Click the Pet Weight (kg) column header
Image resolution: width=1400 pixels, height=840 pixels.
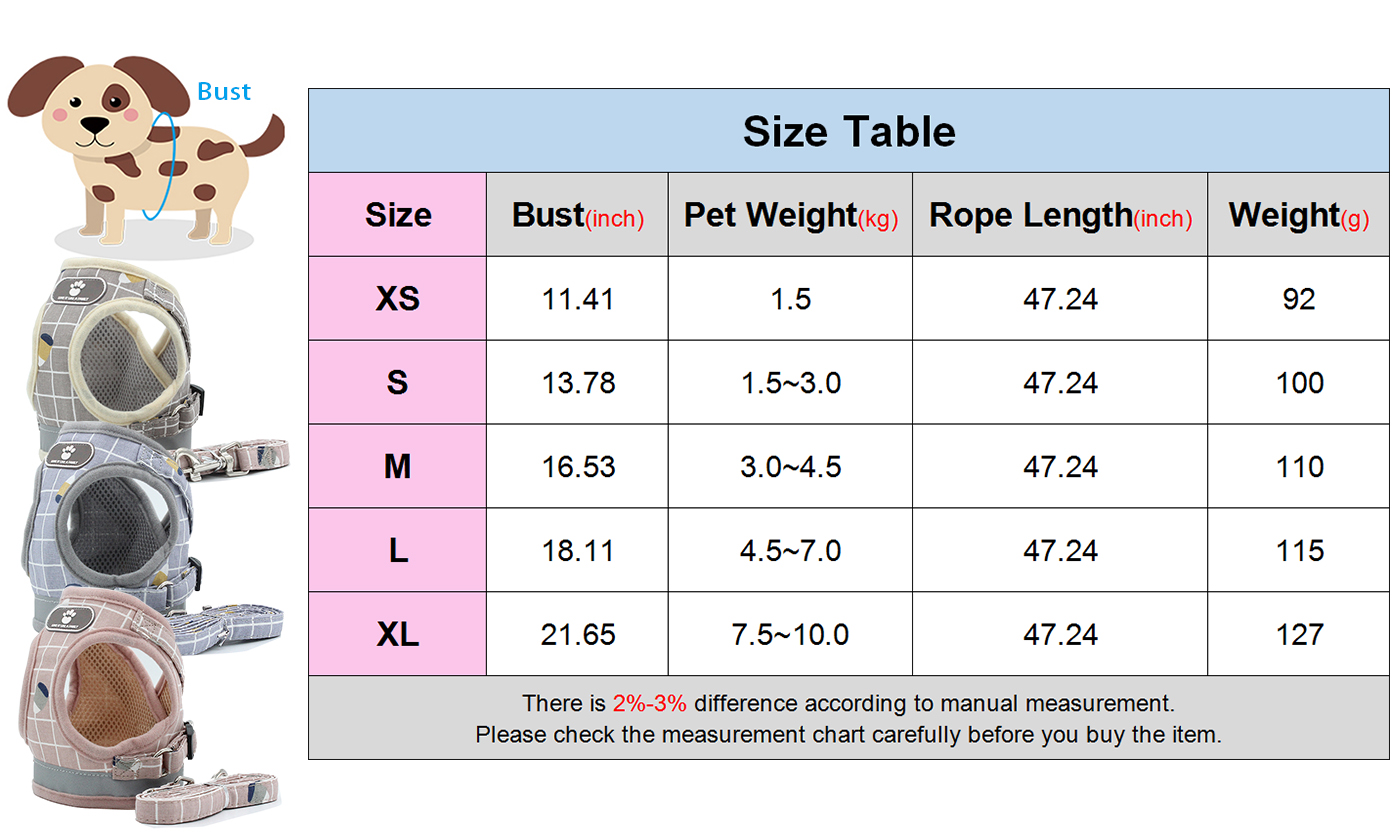tap(790, 215)
